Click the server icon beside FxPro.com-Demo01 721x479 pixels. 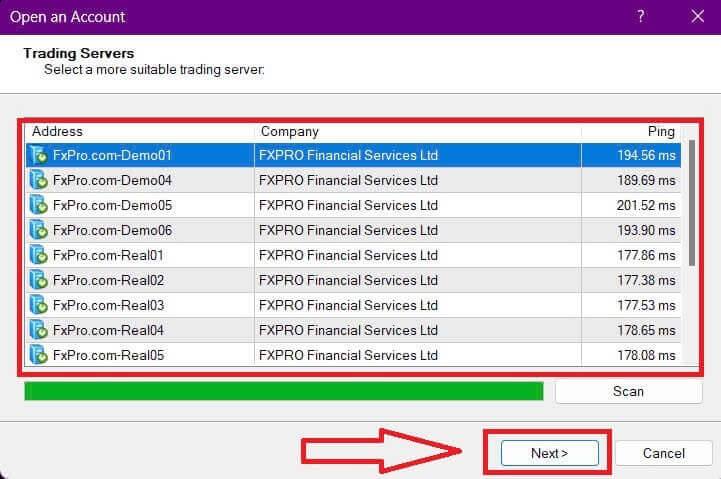click(x=39, y=155)
